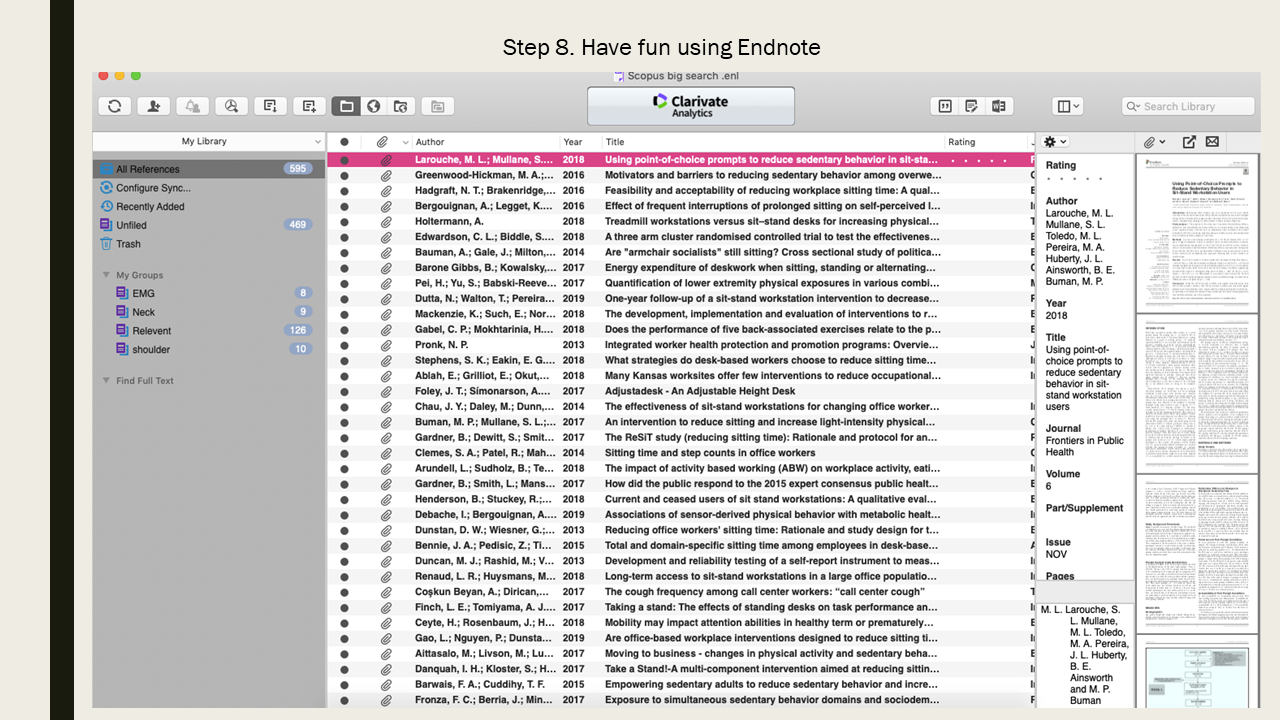Toggle read dot for Pronk, N. P. row

point(344,345)
